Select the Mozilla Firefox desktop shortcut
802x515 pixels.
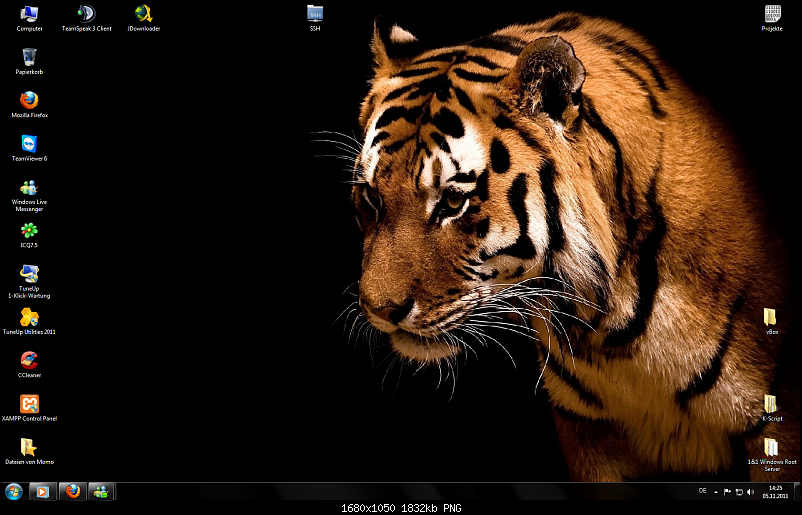pyautogui.click(x=29, y=105)
